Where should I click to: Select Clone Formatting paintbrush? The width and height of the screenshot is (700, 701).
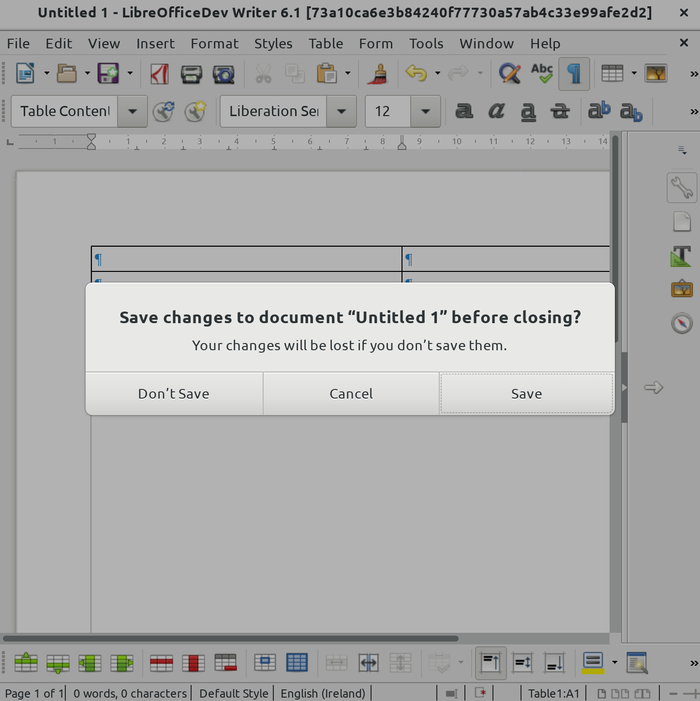378,74
